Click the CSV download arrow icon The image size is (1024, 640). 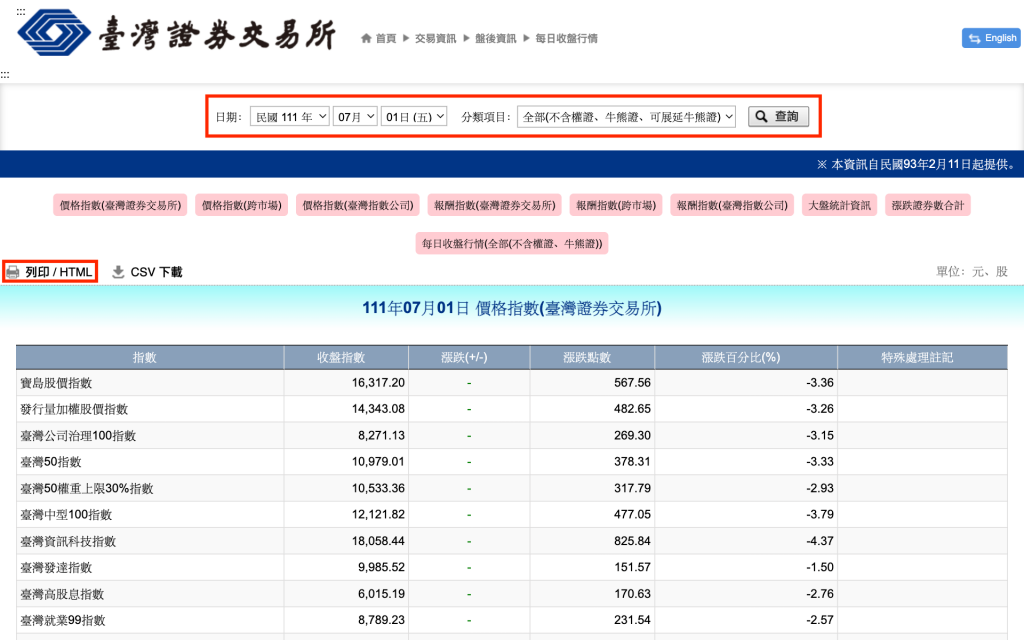tap(118, 272)
